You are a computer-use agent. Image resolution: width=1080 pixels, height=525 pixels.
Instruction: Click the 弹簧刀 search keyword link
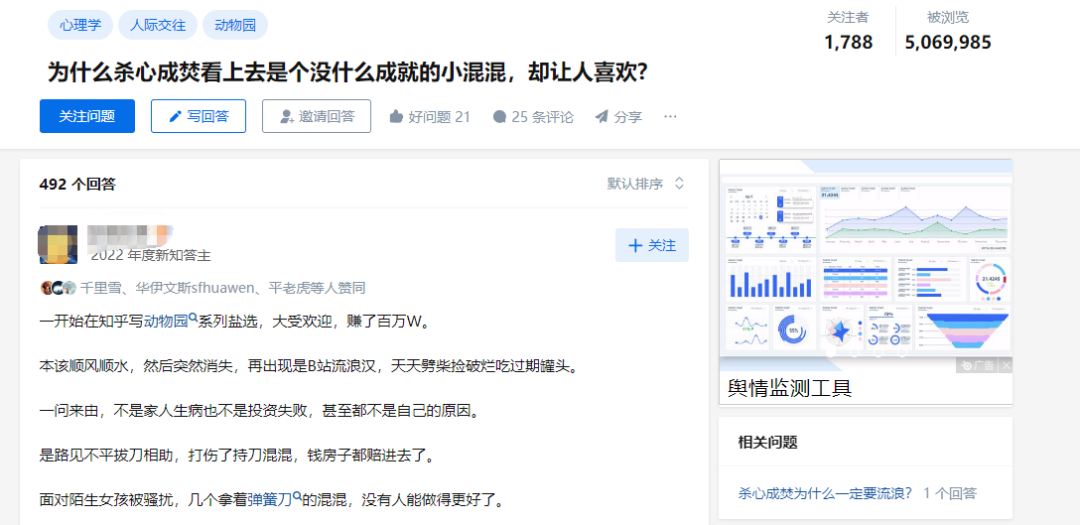(x=275, y=500)
